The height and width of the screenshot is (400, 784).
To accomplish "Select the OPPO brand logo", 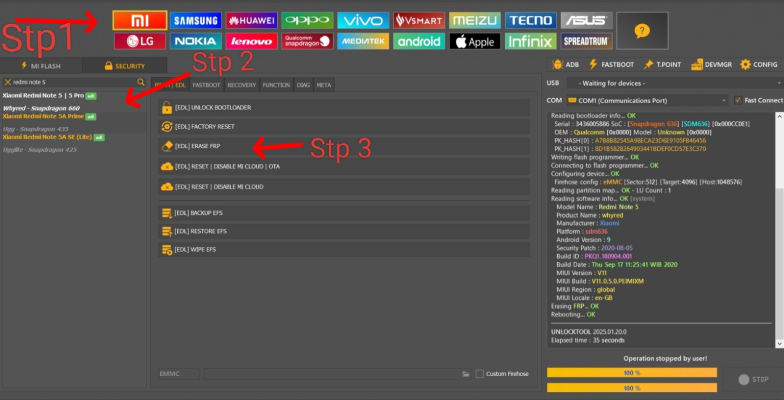I will point(308,20).
